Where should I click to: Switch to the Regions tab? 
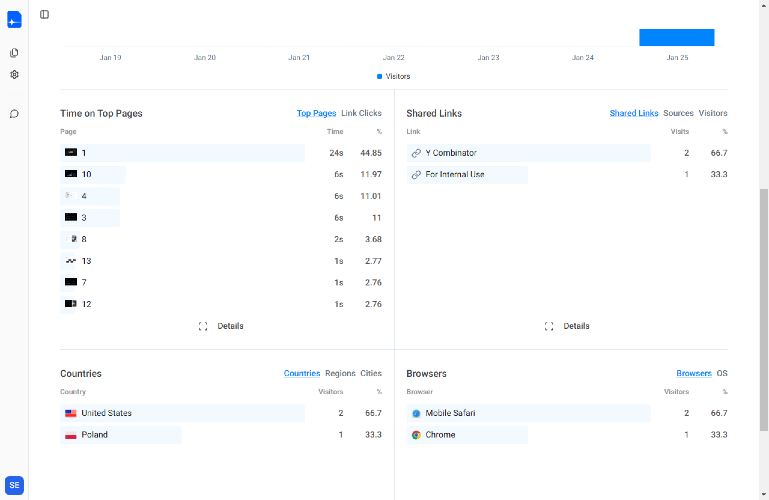340,374
